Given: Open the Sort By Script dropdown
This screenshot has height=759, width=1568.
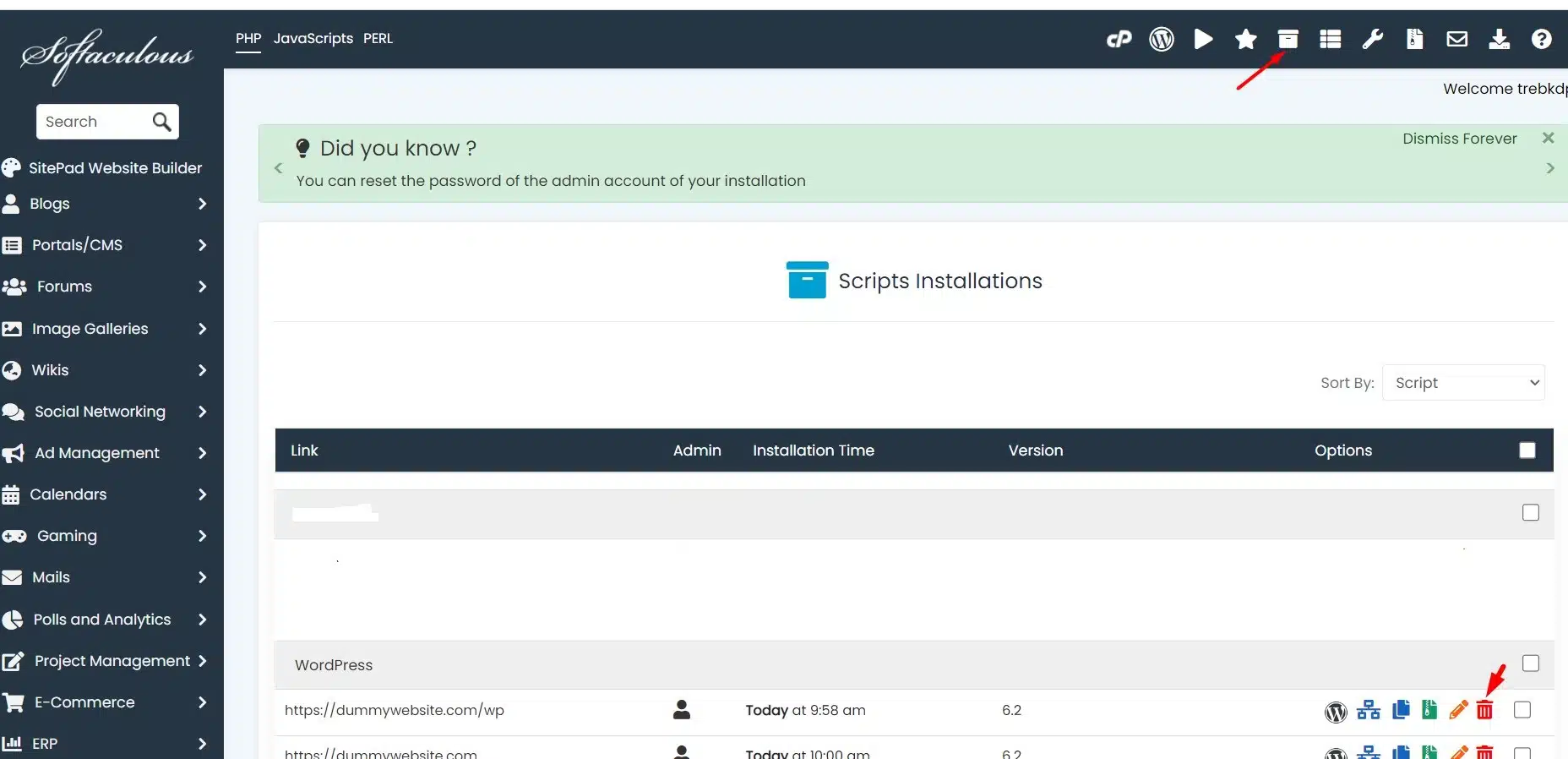Looking at the screenshot, I should coord(1463,383).
